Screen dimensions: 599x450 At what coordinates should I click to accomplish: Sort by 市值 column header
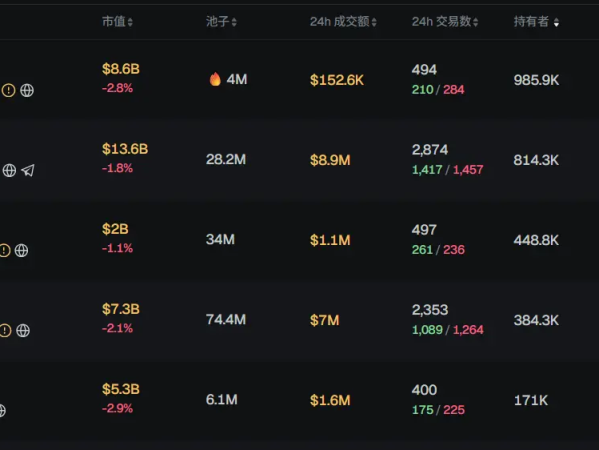(x=117, y=22)
